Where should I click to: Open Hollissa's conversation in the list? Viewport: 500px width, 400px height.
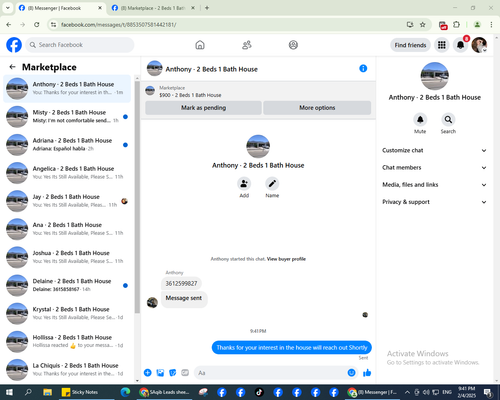click(x=67, y=341)
